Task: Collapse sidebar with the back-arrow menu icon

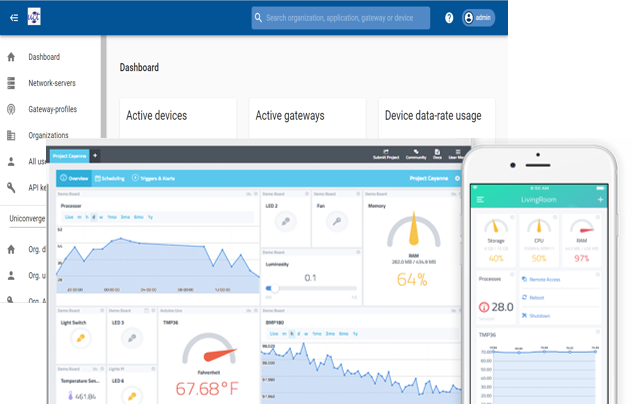Action: pyautogui.click(x=14, y=18)
